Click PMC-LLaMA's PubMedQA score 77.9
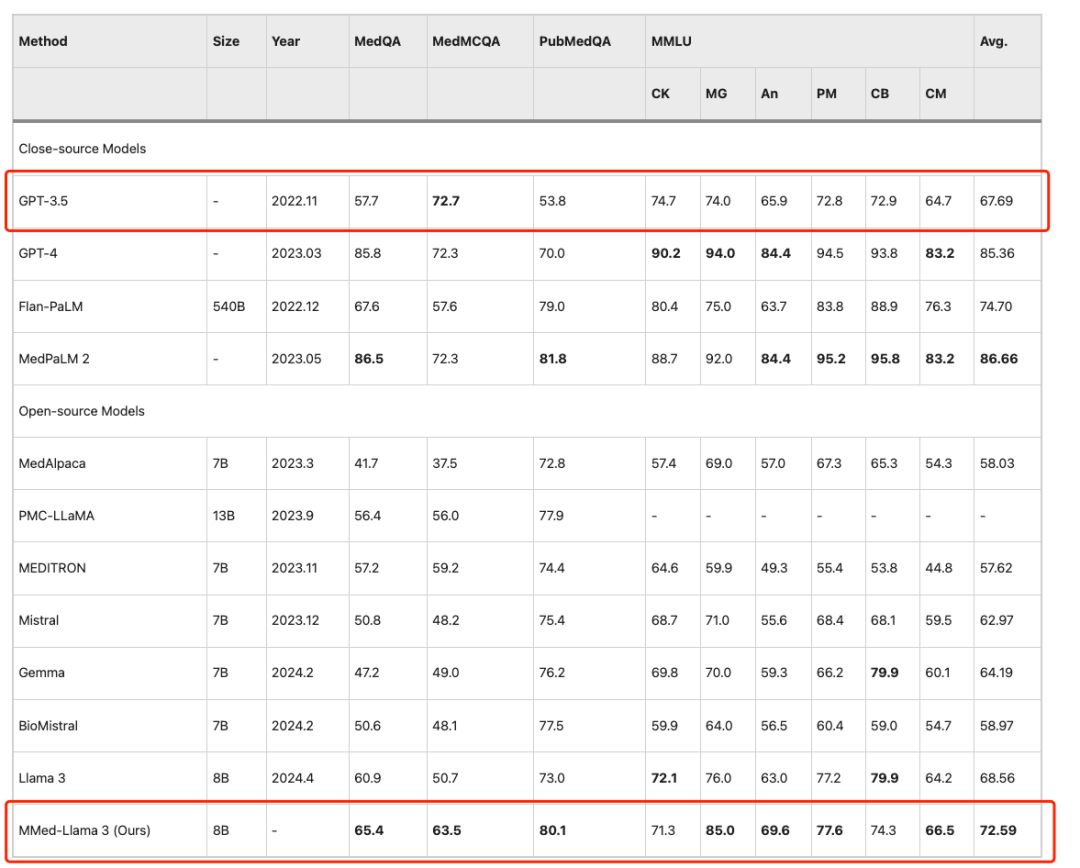Image resolution: width=1080 pixels, height=868 pixels. pos(551,516)
